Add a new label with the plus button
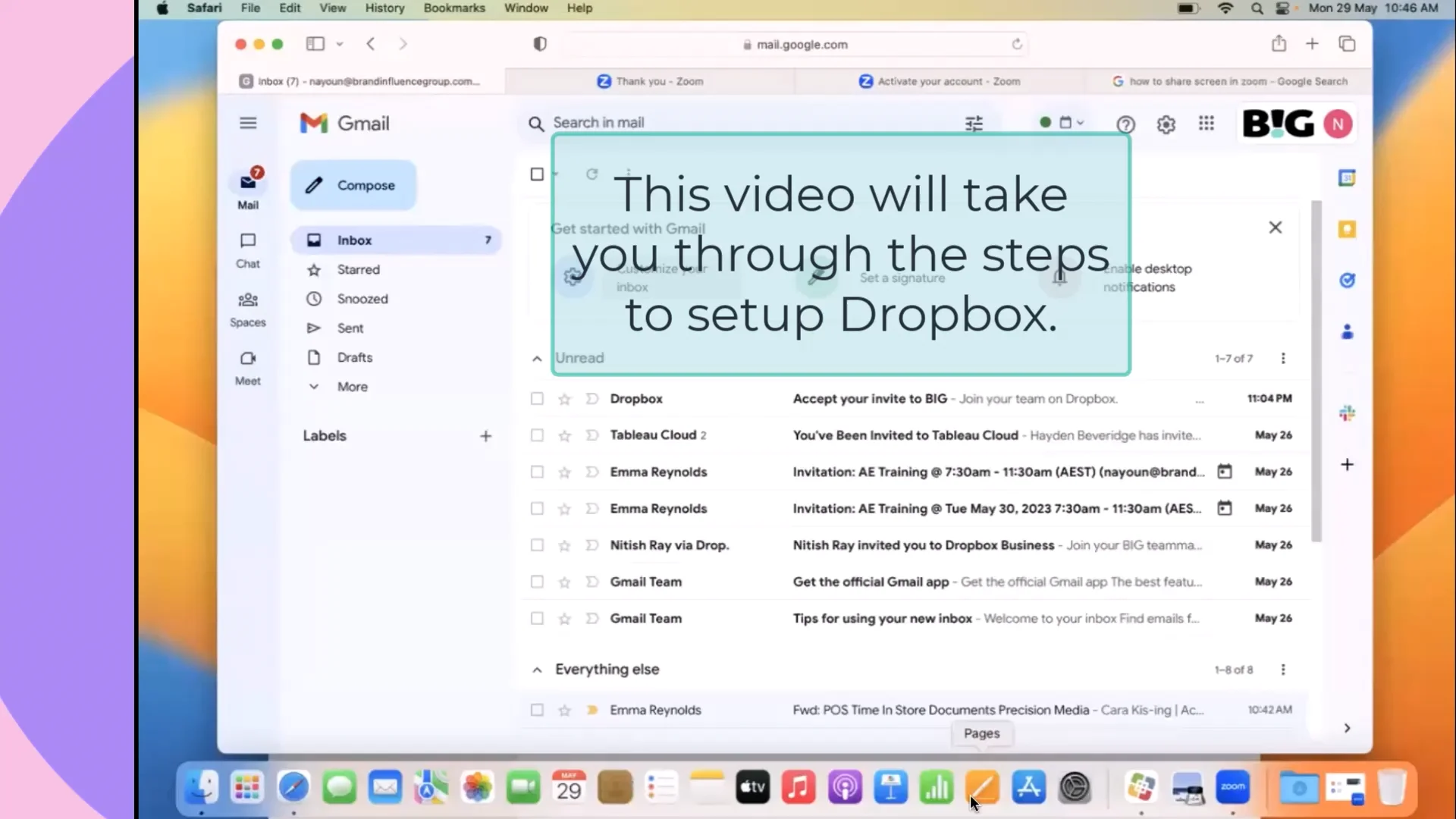 tap(486, 436)
